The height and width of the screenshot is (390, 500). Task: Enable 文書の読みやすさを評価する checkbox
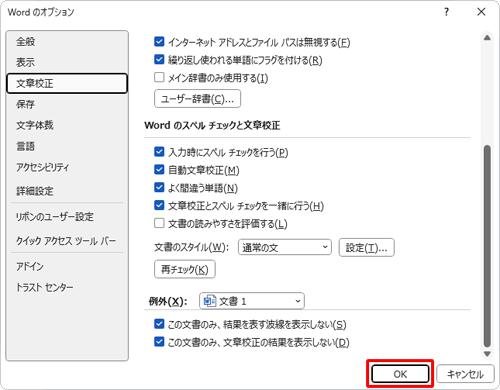pyautogui.click(x=159, y=223)
